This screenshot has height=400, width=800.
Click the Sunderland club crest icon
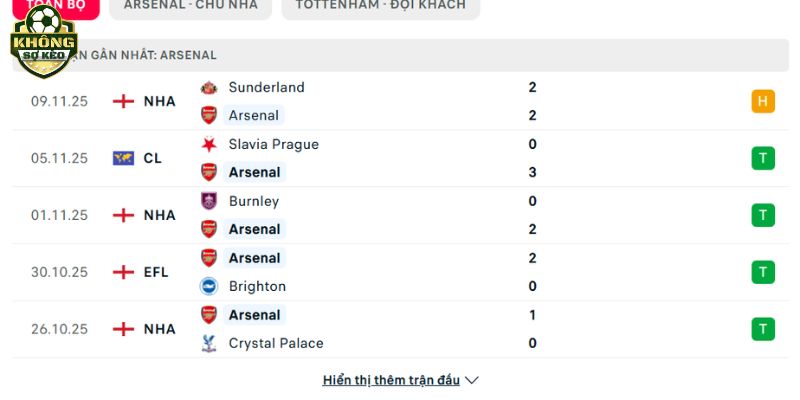pyautogui.click(x=209, y=87)
